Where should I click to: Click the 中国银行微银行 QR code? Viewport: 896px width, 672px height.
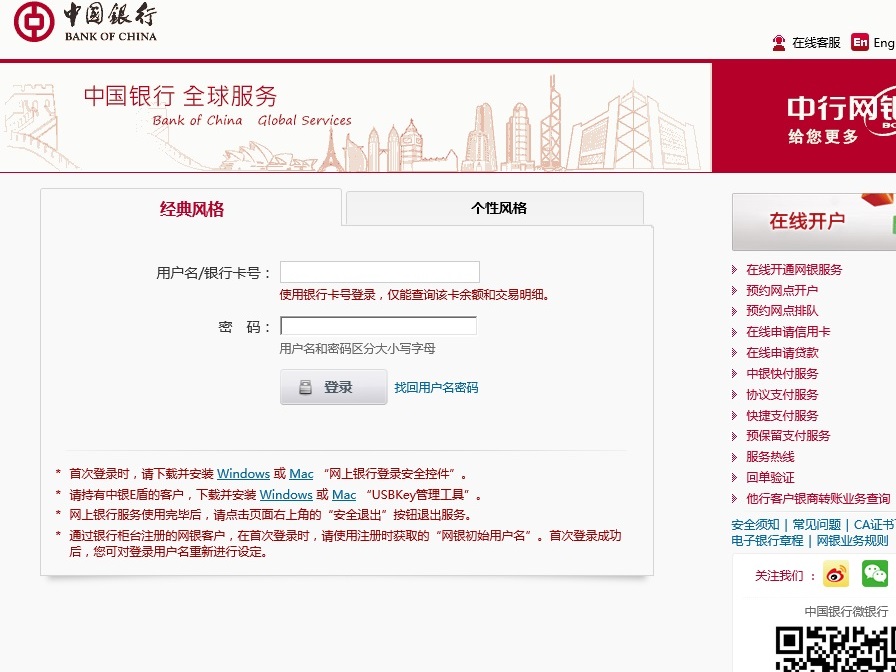[x=835, y=649]
